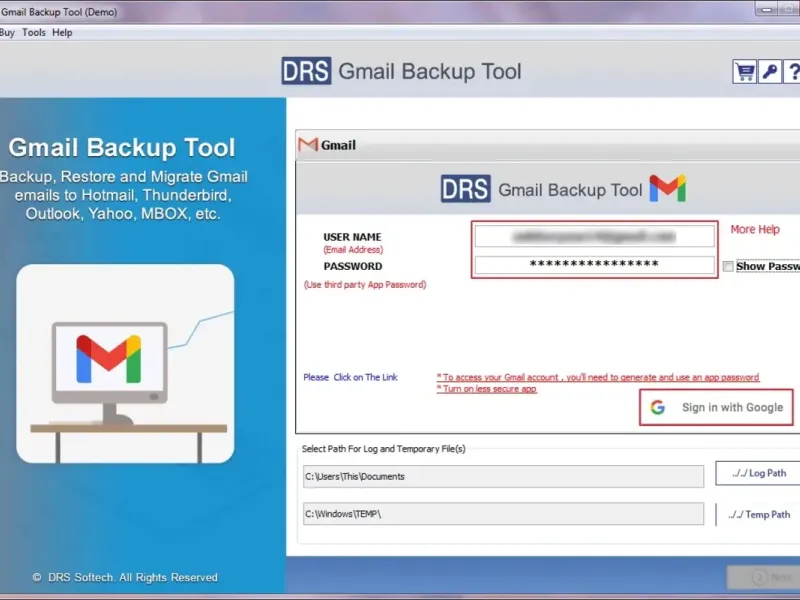Click the USER NAME label
The image size is (800, 600).
coord(352,237)
